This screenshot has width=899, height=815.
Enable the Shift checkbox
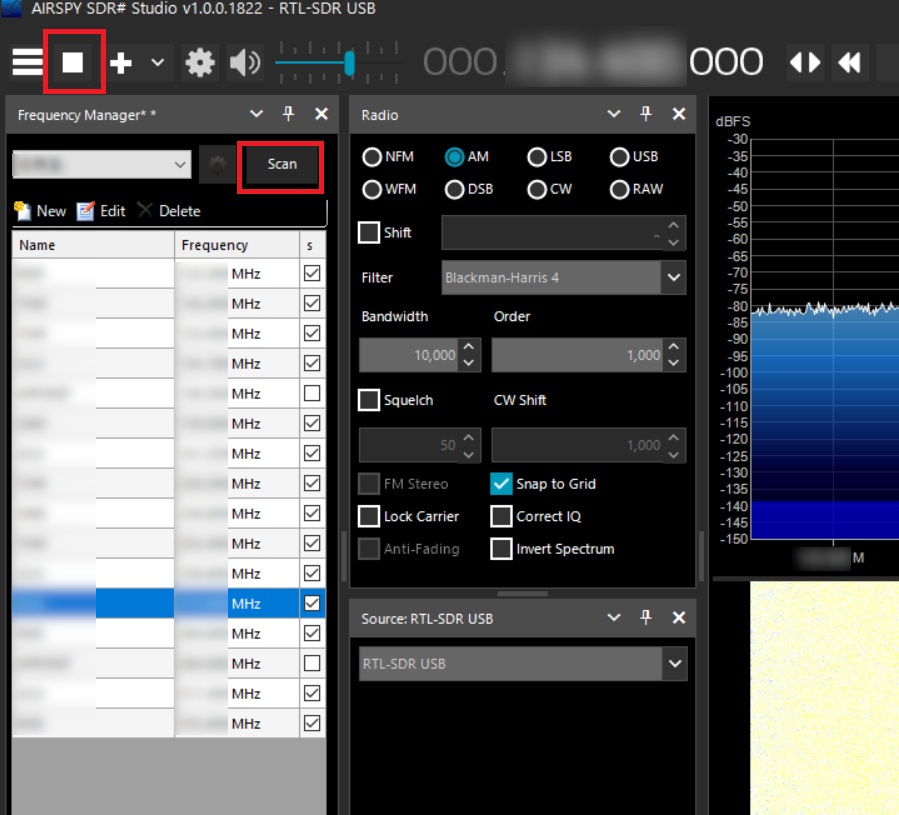pyautogui.click(x=369, y=232)
